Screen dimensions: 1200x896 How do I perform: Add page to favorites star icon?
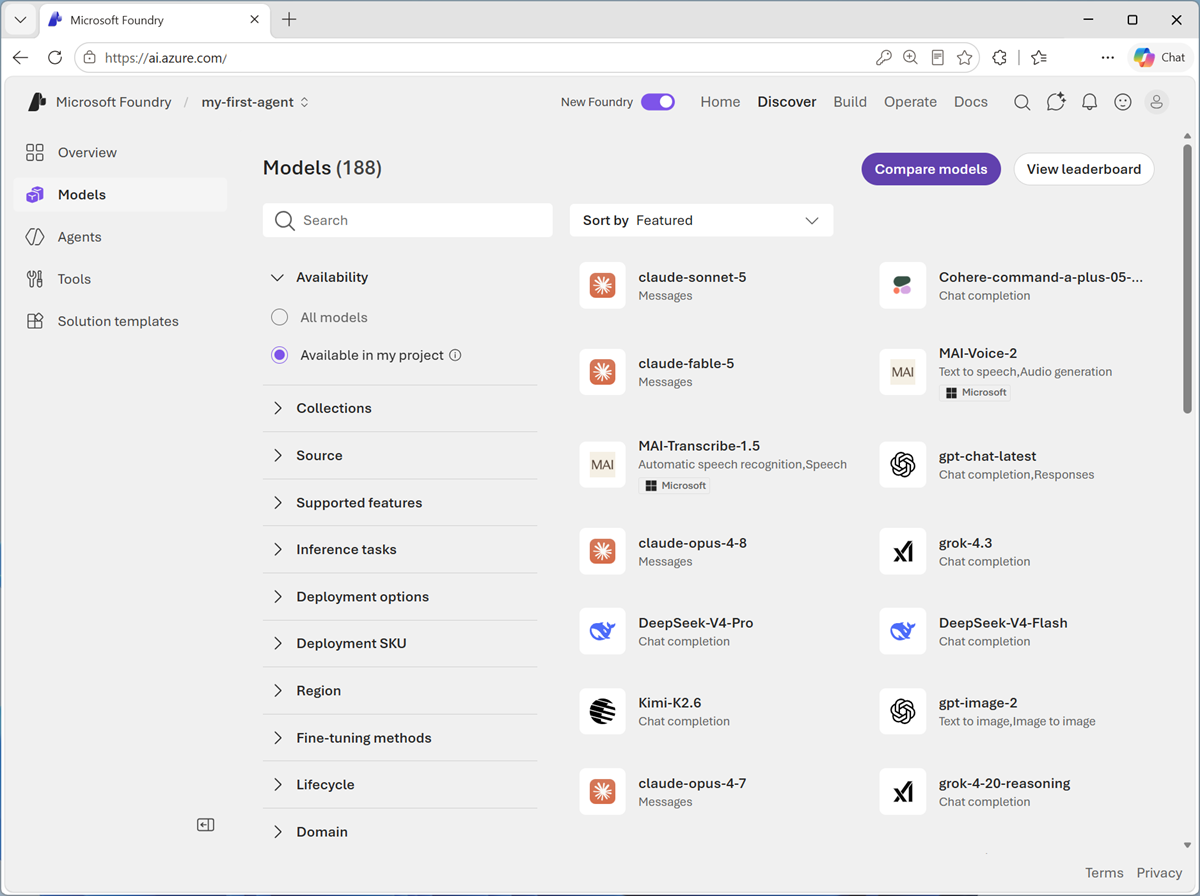pos(964,58)
